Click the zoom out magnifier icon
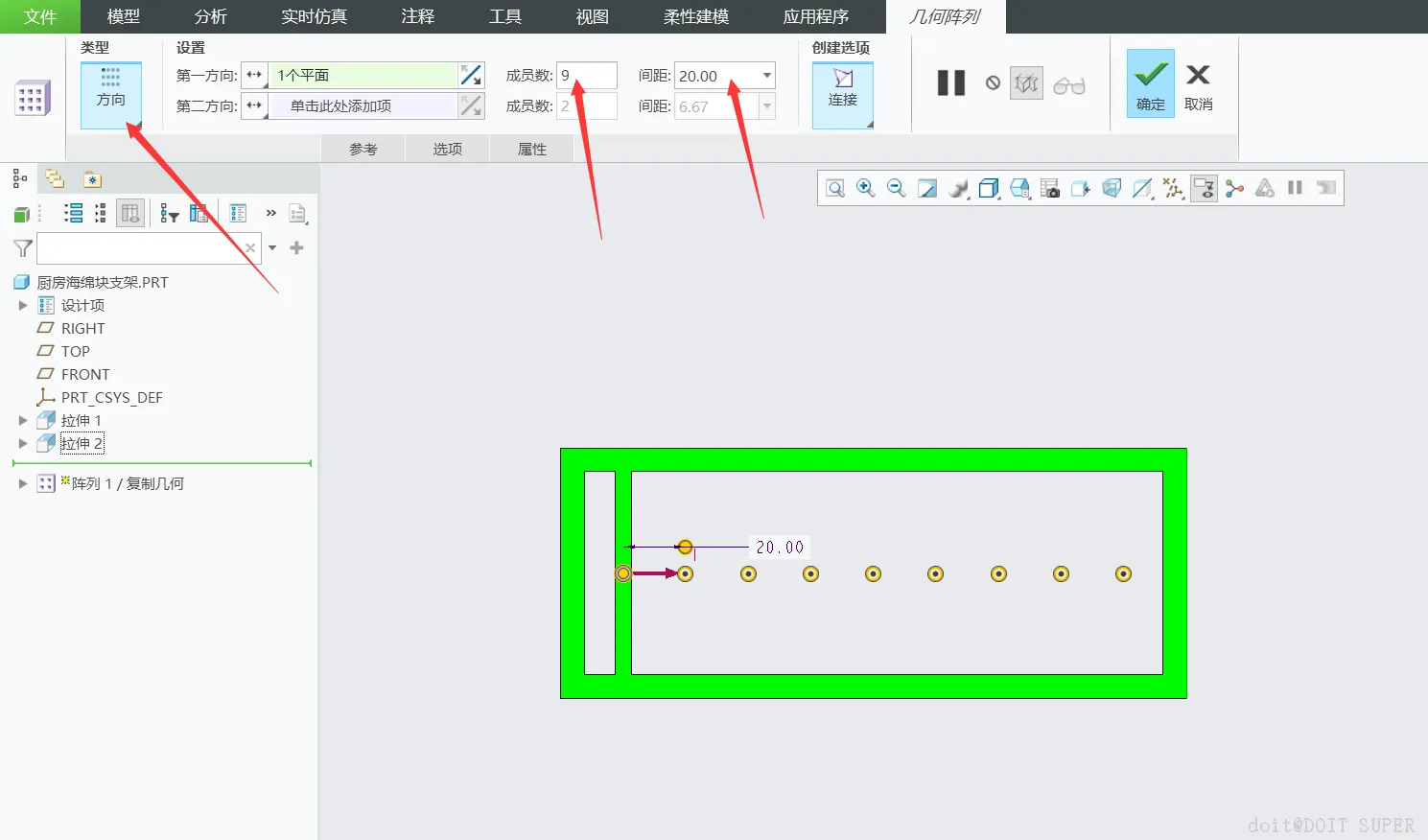 pos(896,188)
